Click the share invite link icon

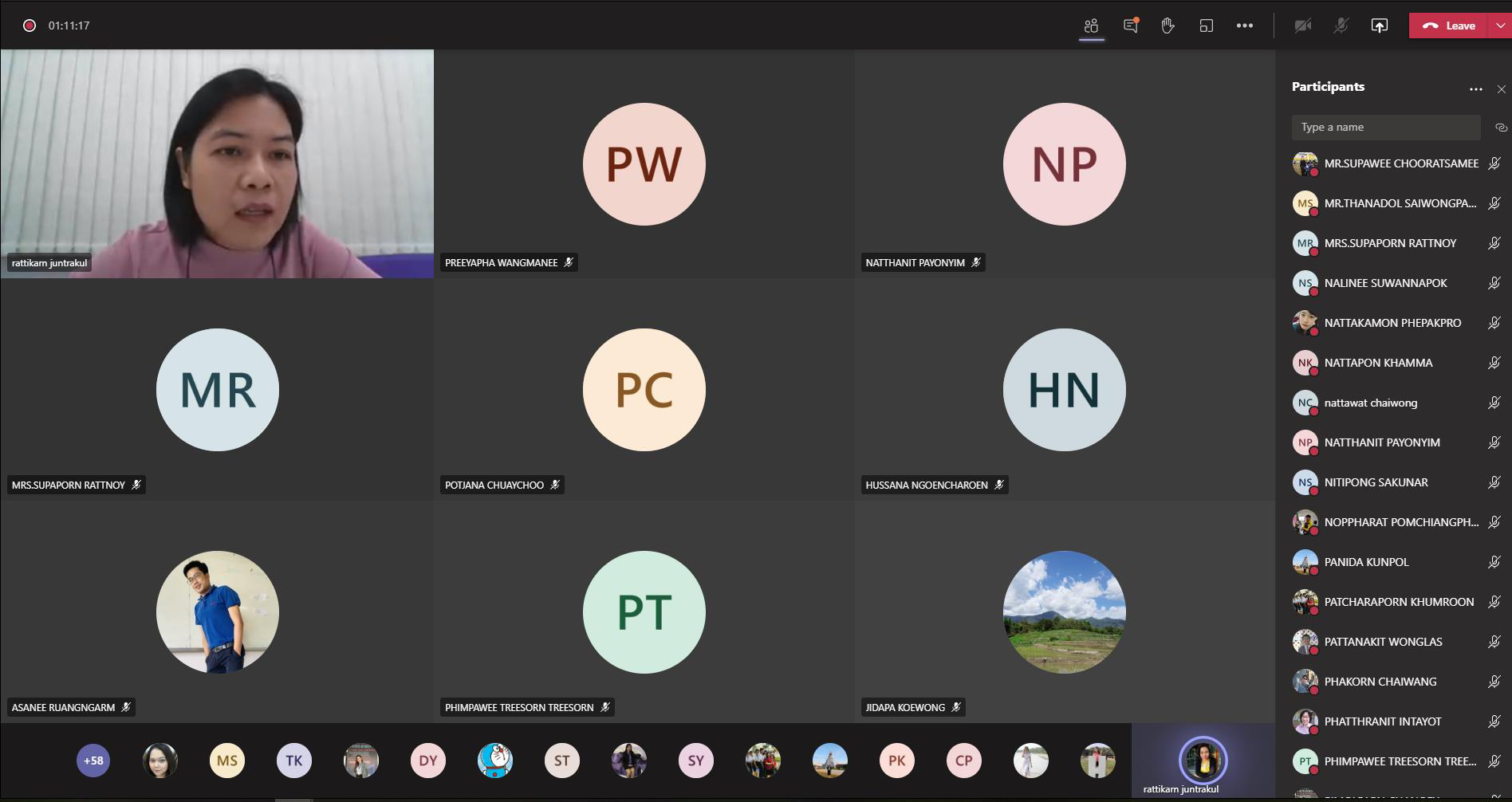1501,128
